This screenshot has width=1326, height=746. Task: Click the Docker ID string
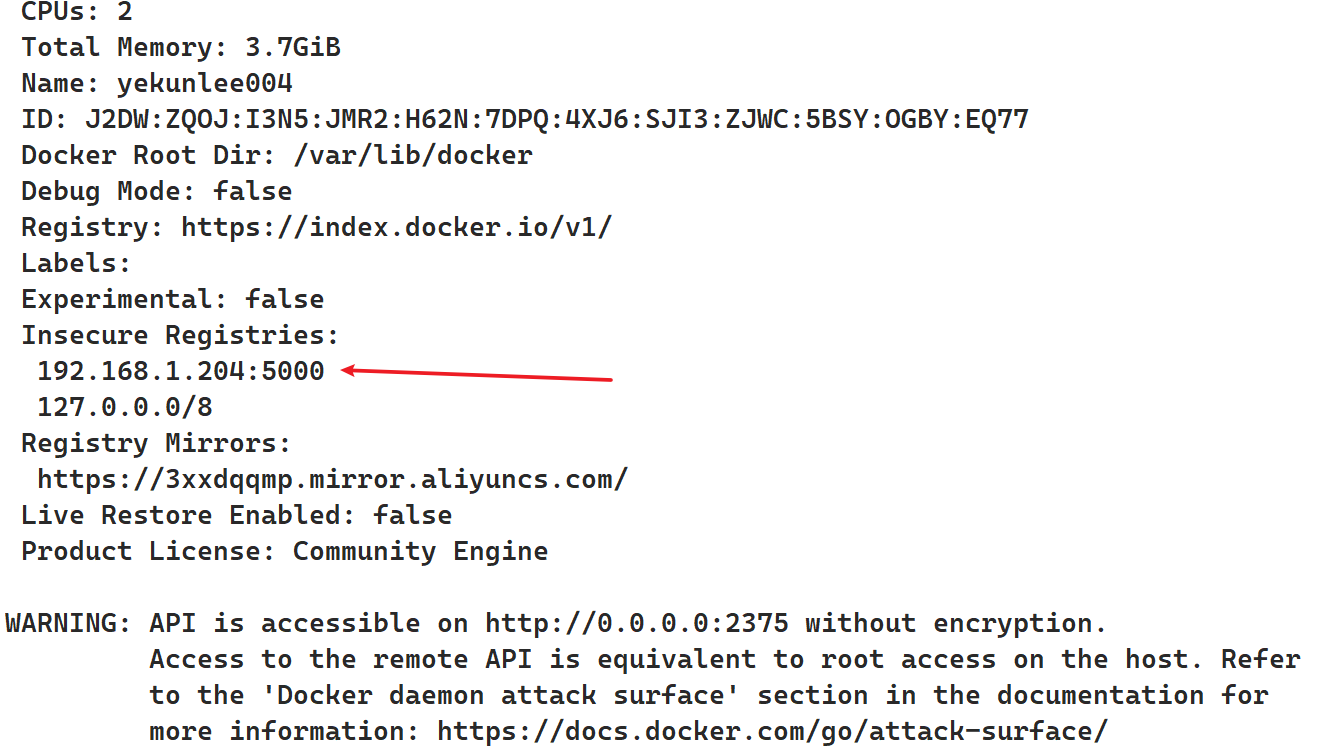pyautogui.click(x=557, y=119)
